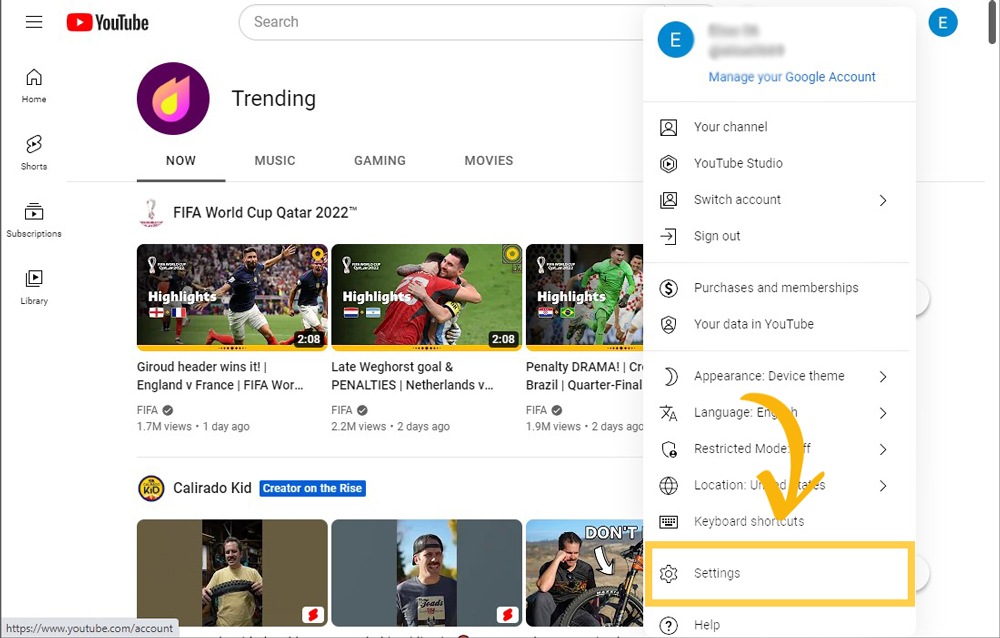
Task: Open Your data in YouTube
Action: click(x=779, y=324)
